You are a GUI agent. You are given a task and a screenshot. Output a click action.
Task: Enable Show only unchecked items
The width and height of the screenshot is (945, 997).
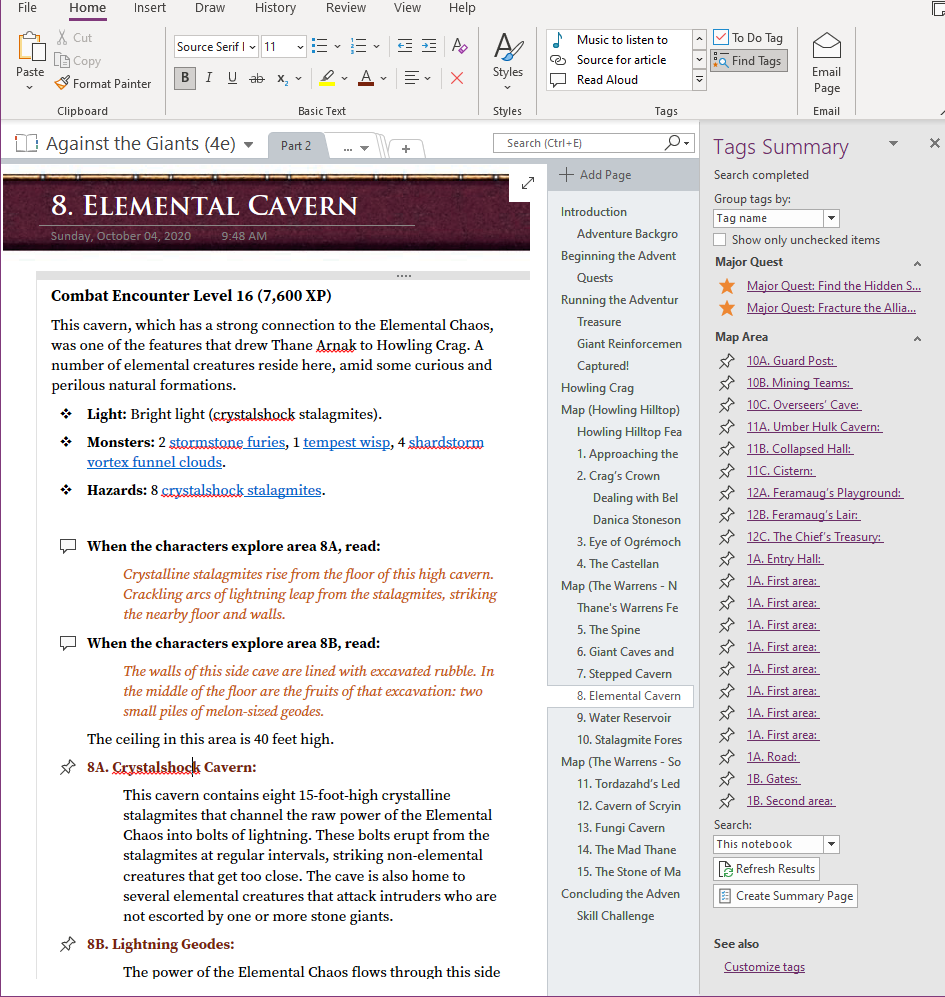(x=720, y=240)
